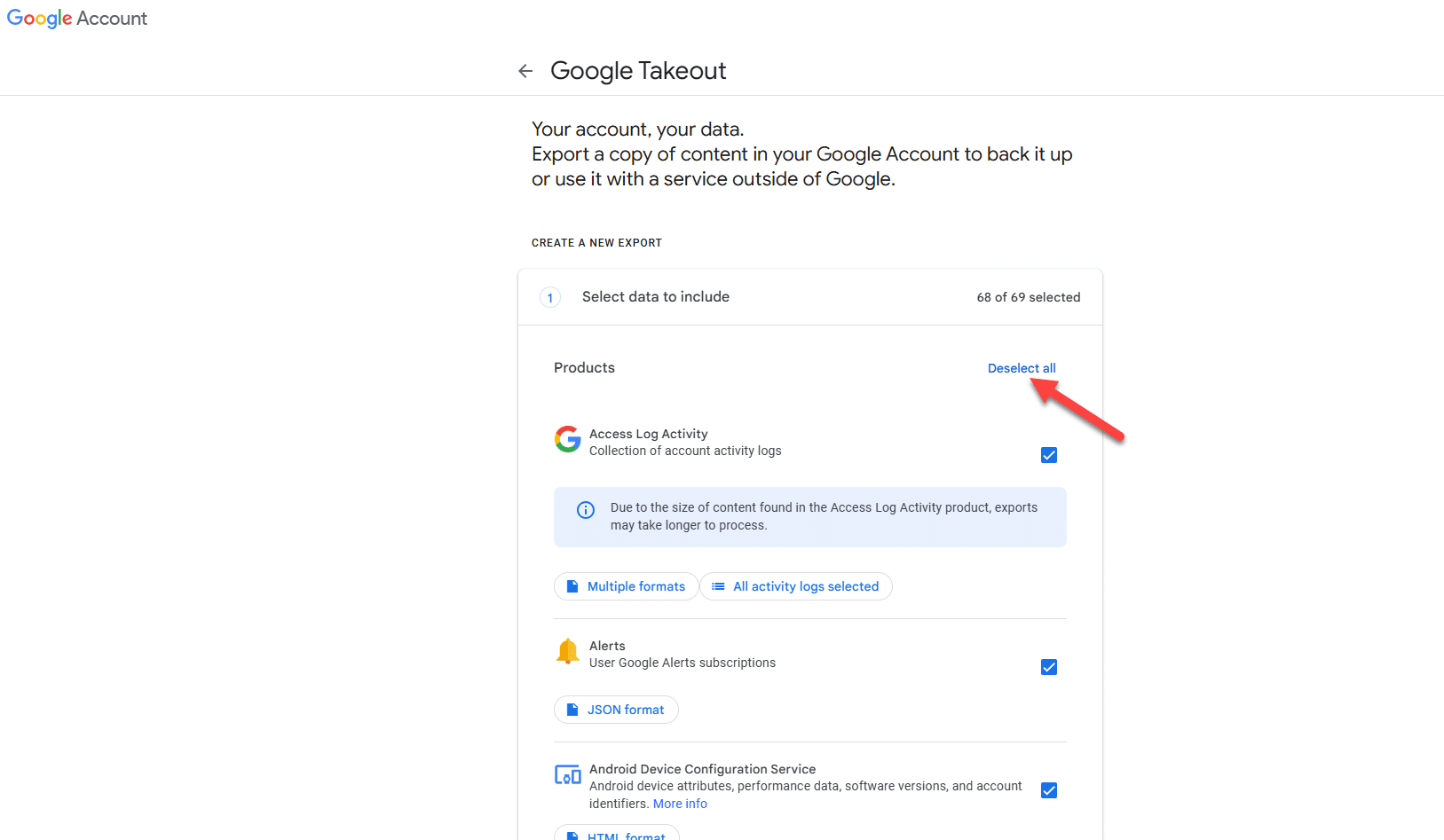1444x840 pixels.
Task: Uncheck the Access Log Activity checkbox
Action: point(1049,455)
